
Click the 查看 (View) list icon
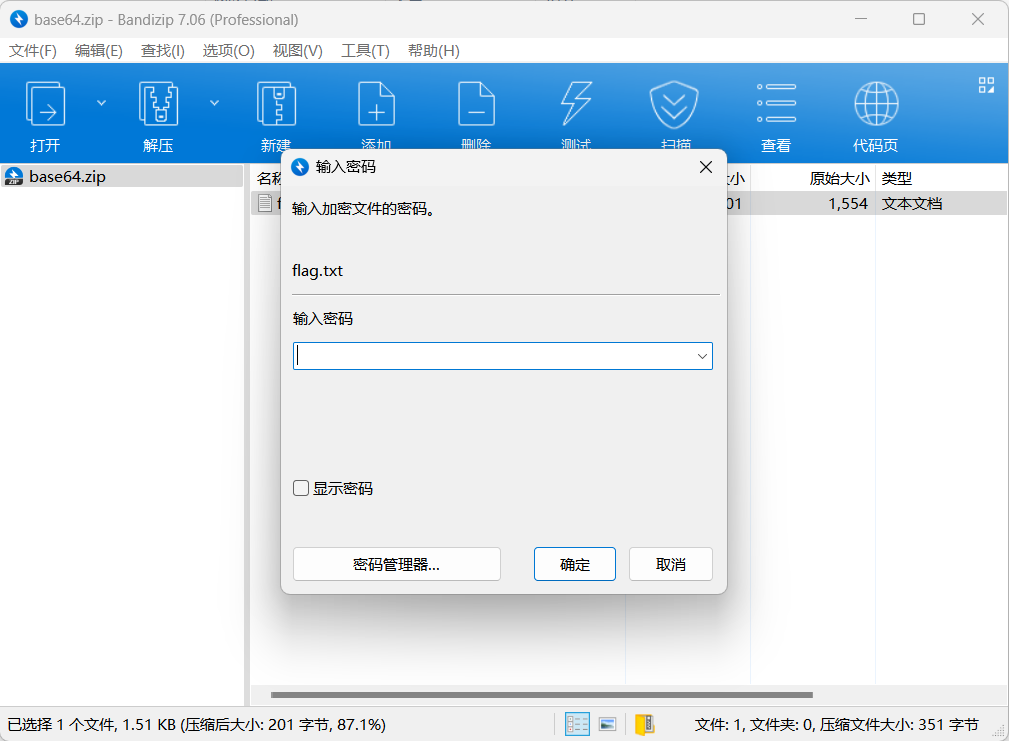[776, 104]
